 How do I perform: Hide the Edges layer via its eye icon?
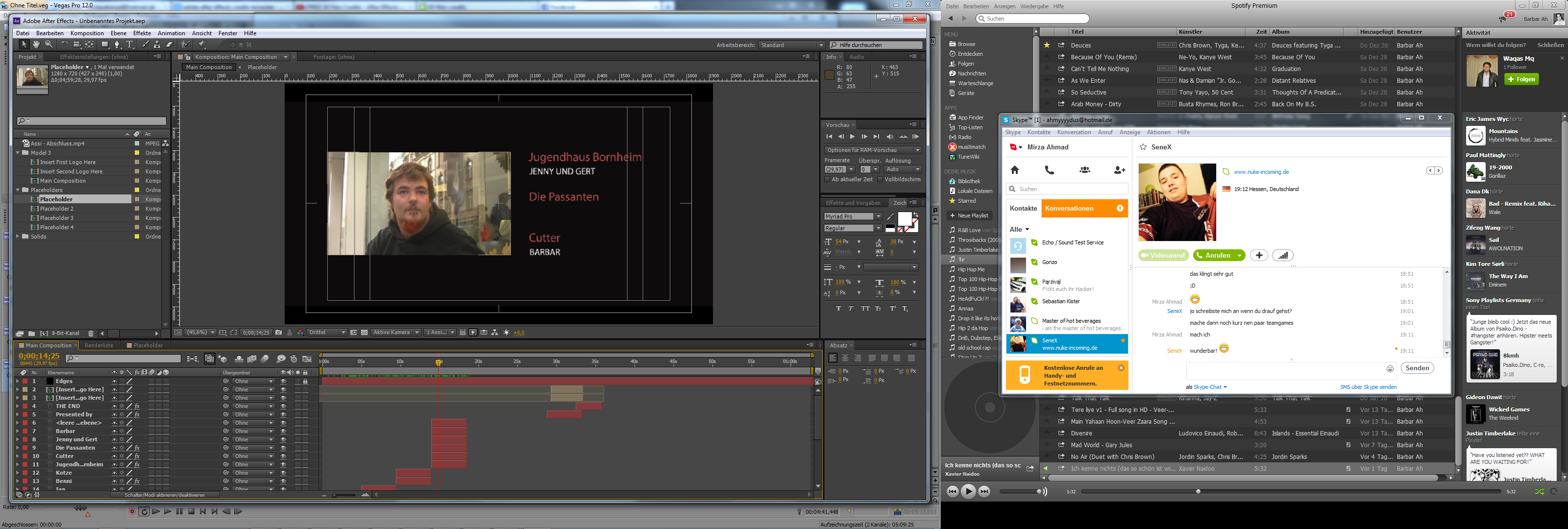click(283, 381)
